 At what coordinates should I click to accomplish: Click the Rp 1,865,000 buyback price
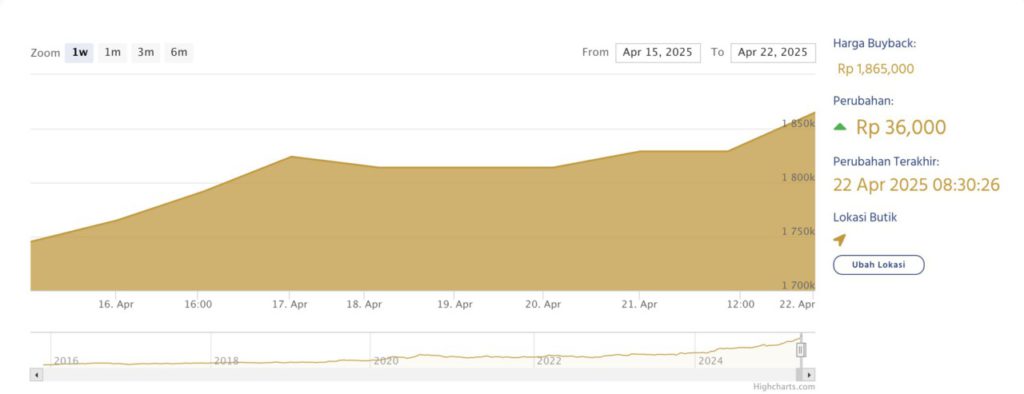tap(876, 69)
